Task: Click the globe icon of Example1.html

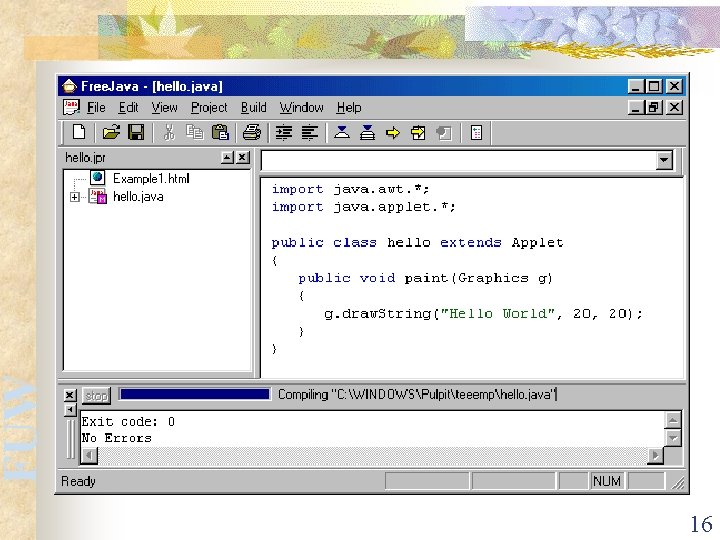Action: (x=97, y=177)
